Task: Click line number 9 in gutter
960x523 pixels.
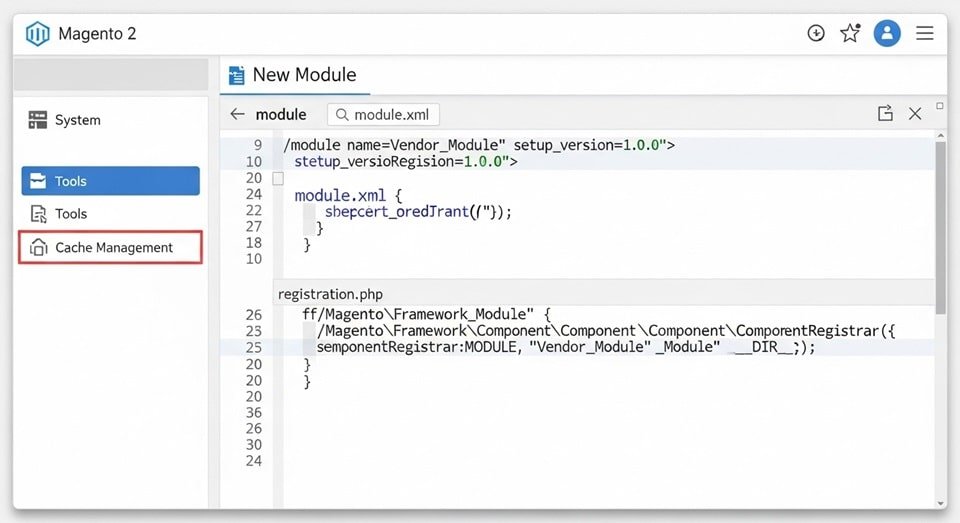Action: point(258,145)
